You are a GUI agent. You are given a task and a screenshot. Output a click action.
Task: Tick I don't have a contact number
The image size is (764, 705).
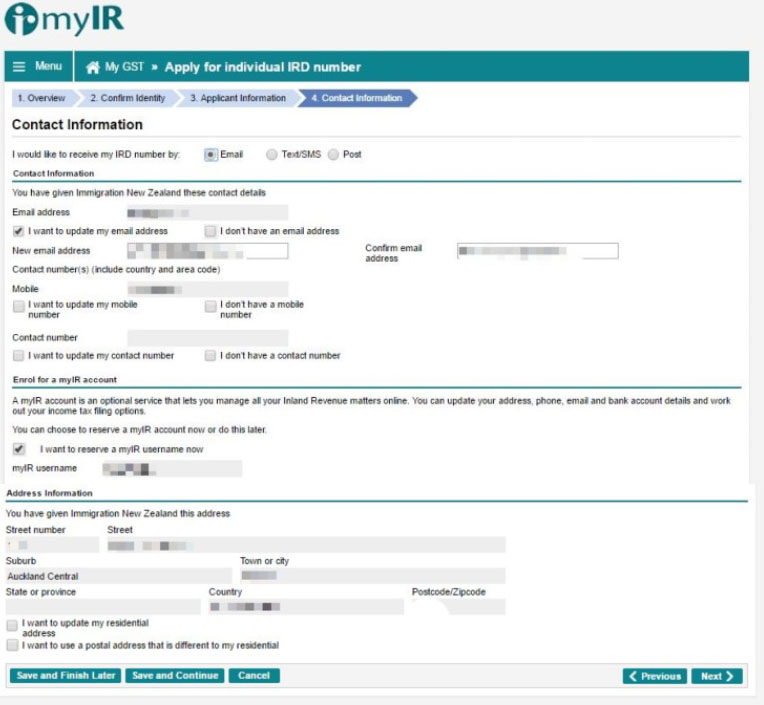pos(210,356)
